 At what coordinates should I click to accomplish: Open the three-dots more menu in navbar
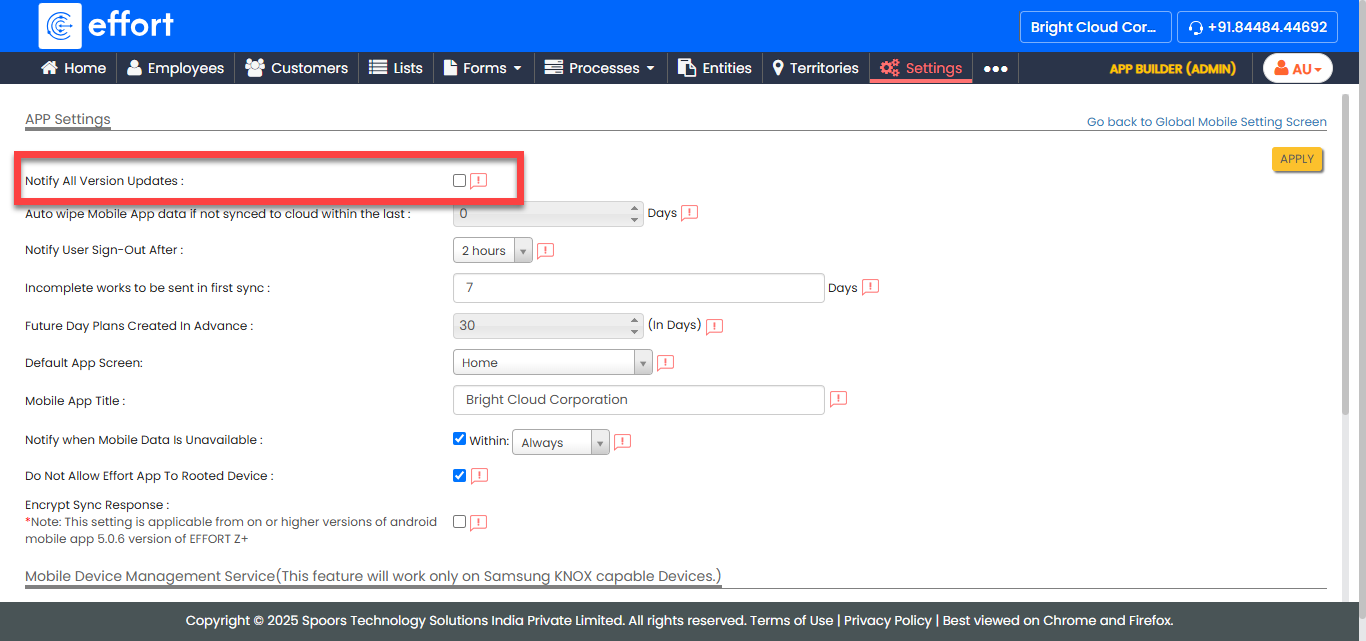point(995,69)
